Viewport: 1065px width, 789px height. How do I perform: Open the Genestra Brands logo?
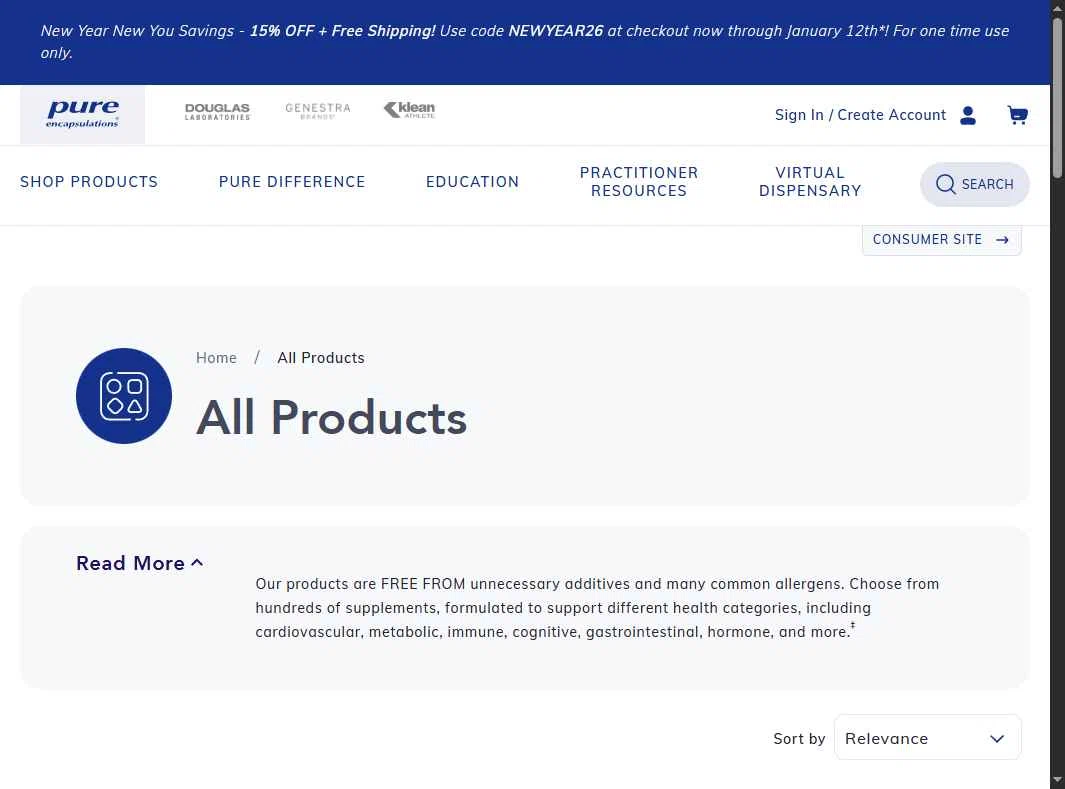click(318, 111)
